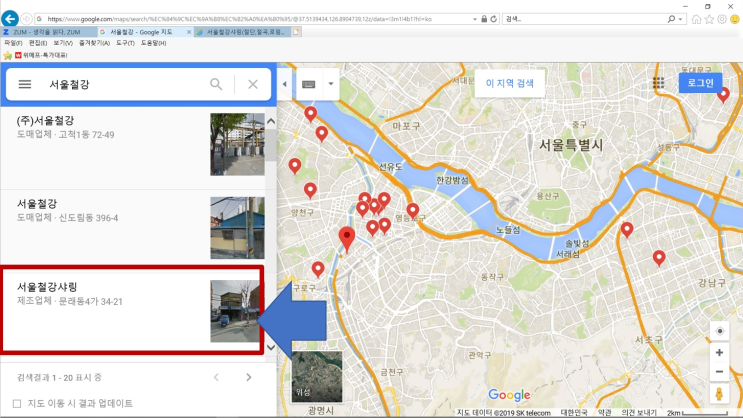
Task: Go to previous results page arrow
Action: [x=217, y=377]
